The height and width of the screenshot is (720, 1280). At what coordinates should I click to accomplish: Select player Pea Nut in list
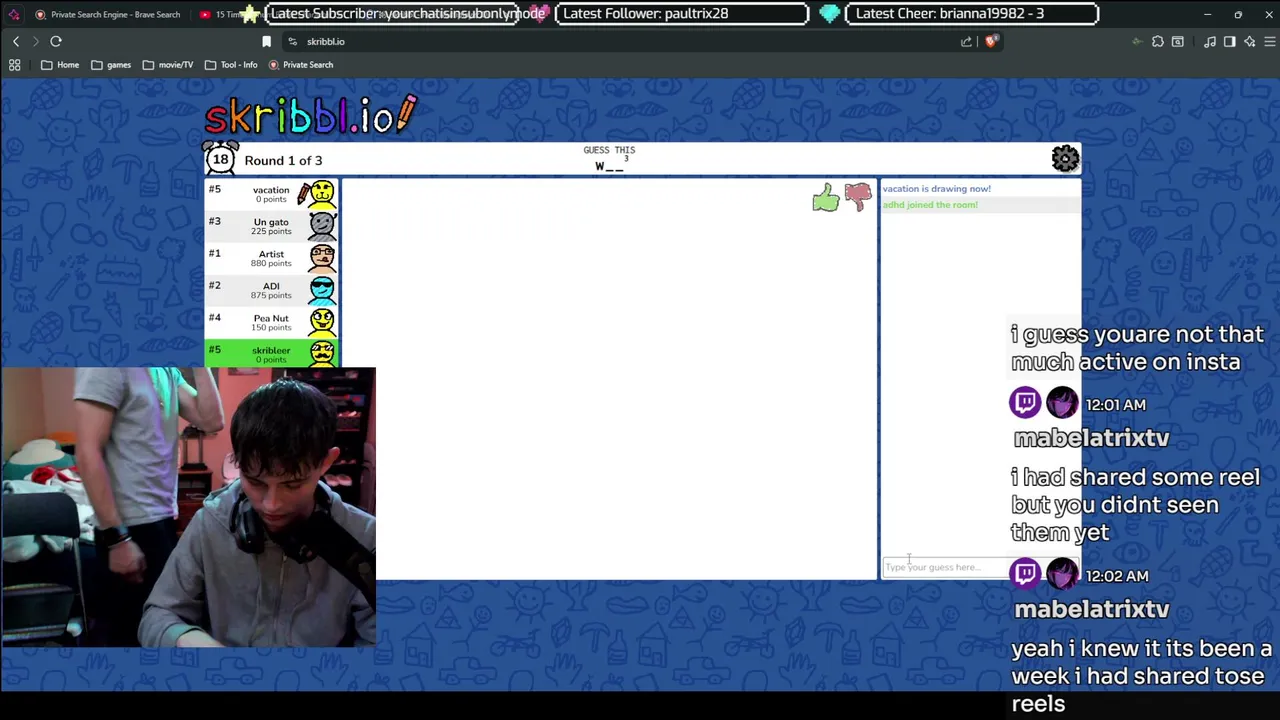[x=271, y=322]
